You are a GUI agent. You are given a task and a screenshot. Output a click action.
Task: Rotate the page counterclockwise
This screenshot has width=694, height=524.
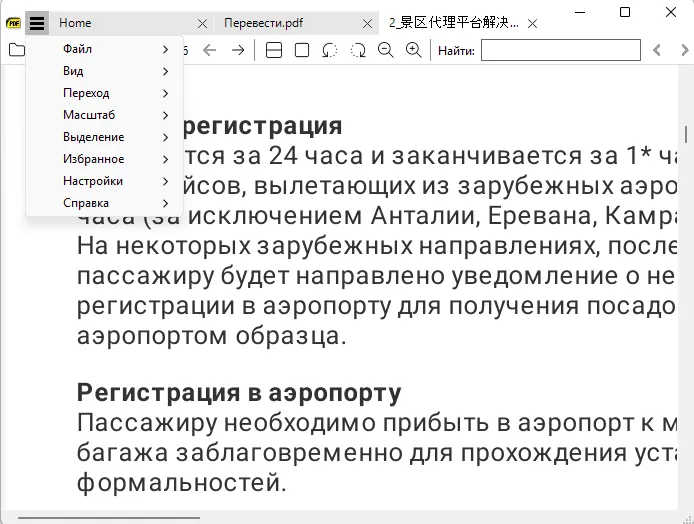330,50
